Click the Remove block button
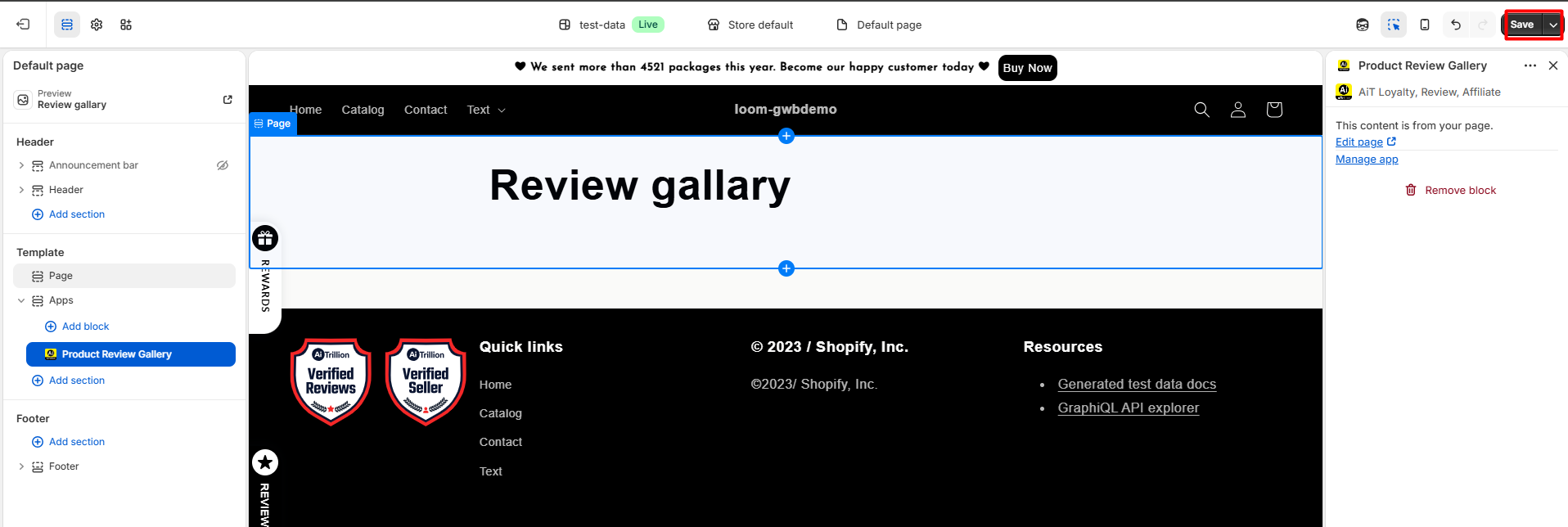This screenshot has height=527, width=1568. click(x=1450, y=190)
